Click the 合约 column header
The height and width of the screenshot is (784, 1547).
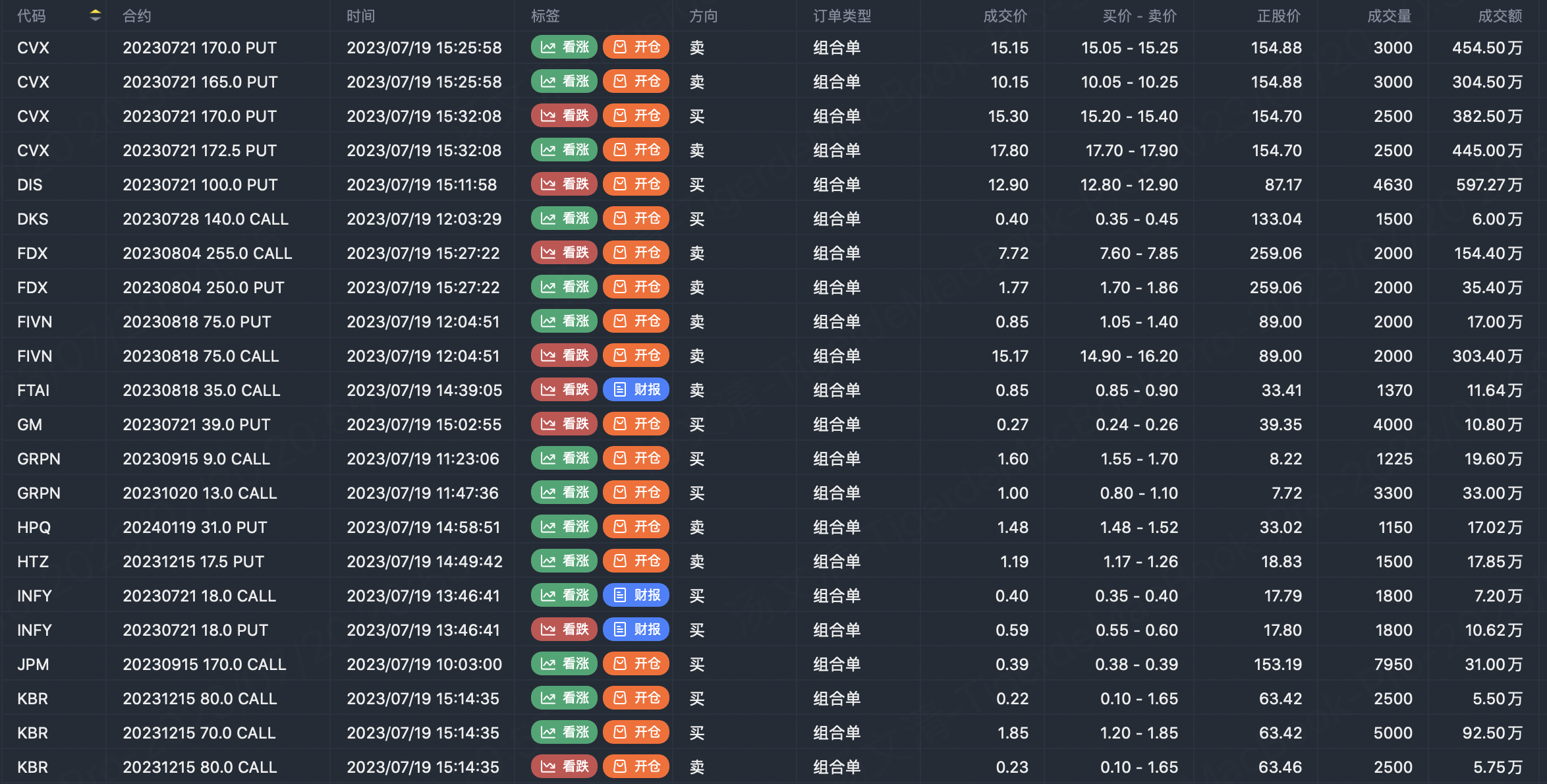[x=136, y=16]
